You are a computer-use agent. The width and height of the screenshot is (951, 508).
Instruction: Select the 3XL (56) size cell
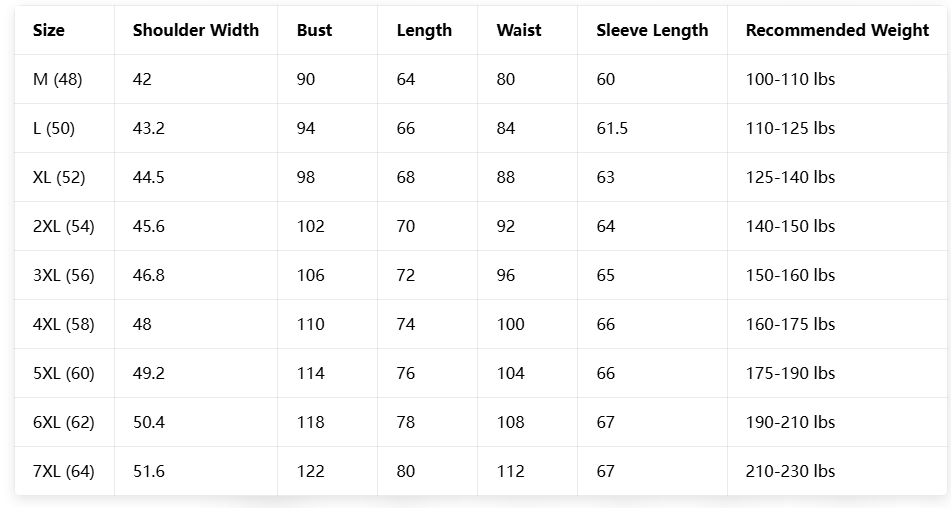pos(63,275)
